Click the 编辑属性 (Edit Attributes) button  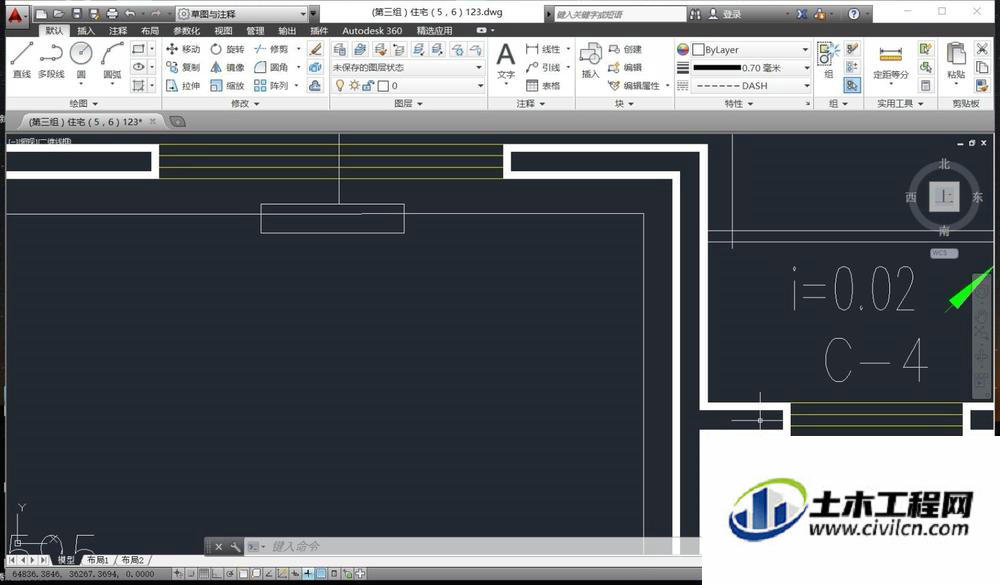(635, 85)
